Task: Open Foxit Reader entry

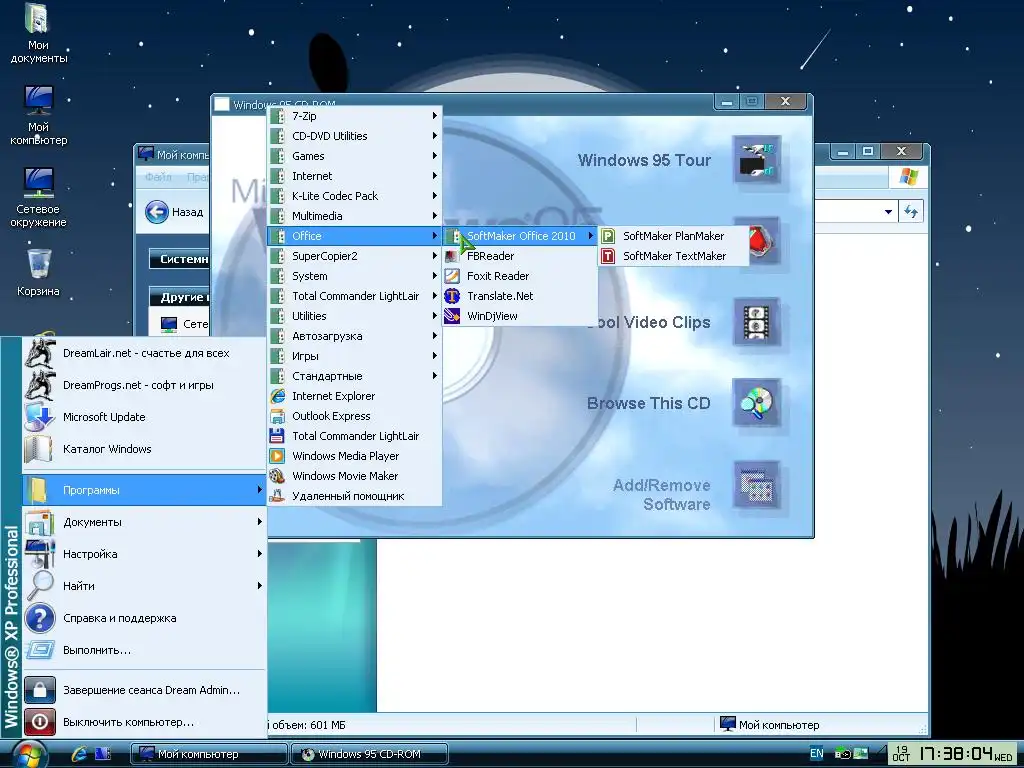Action: 520,276
